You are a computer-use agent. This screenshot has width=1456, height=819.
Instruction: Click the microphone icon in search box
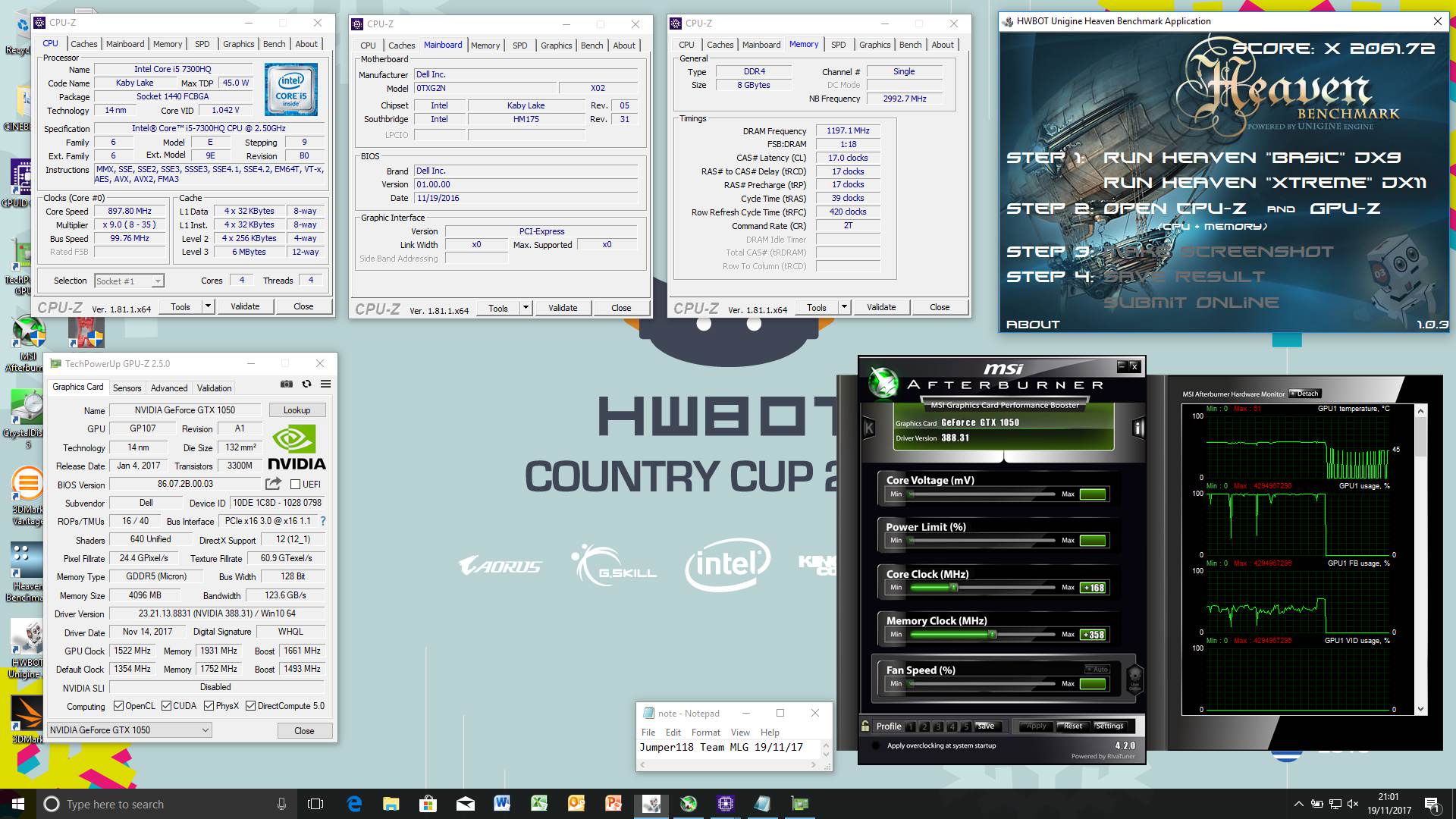pyautogui.click(x=281, y=804)
